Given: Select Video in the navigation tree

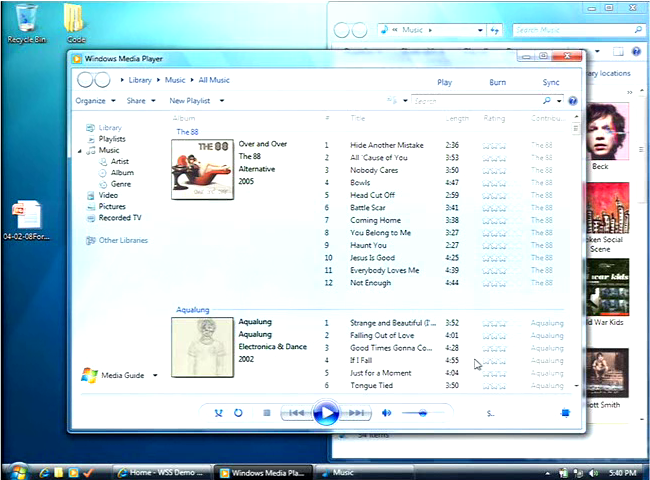Looking at the screenshot, I should (108, 195).
